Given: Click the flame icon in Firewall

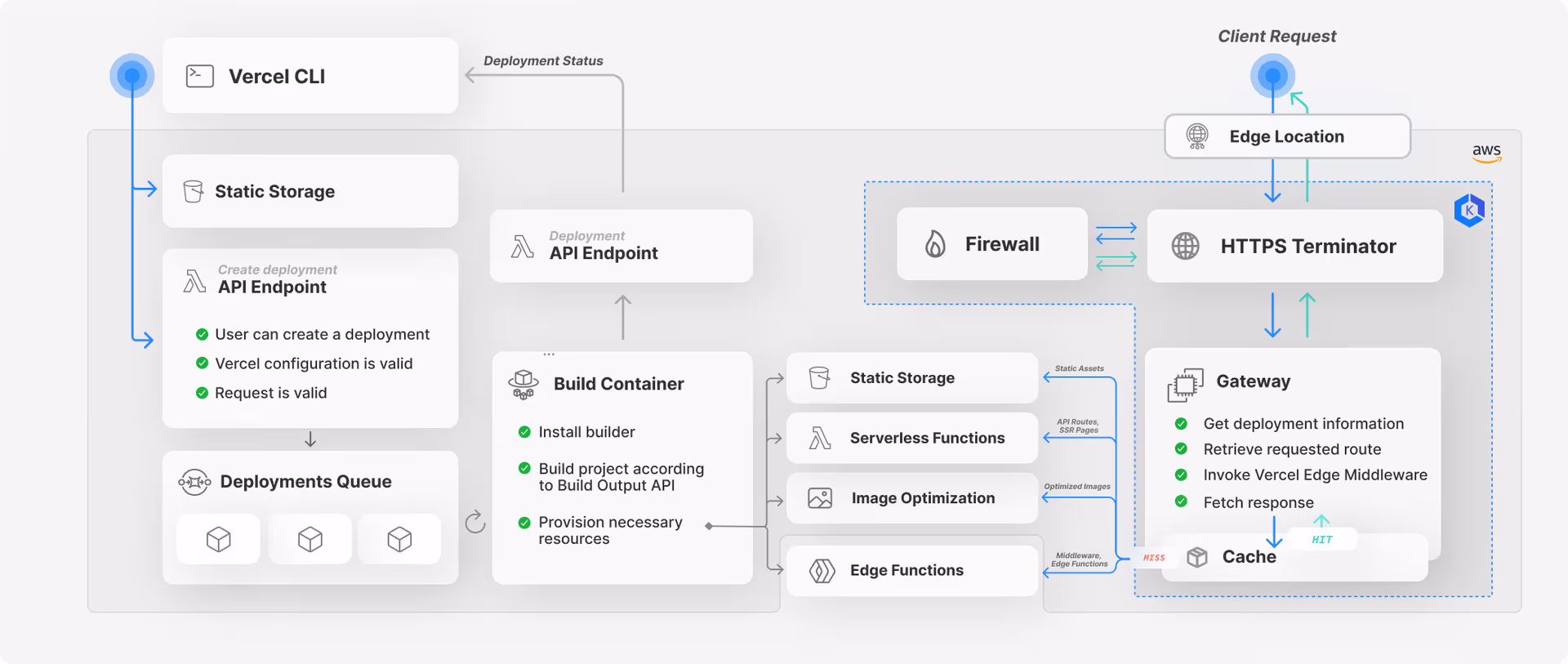Looking at the screenshot, I should [935, 243].
